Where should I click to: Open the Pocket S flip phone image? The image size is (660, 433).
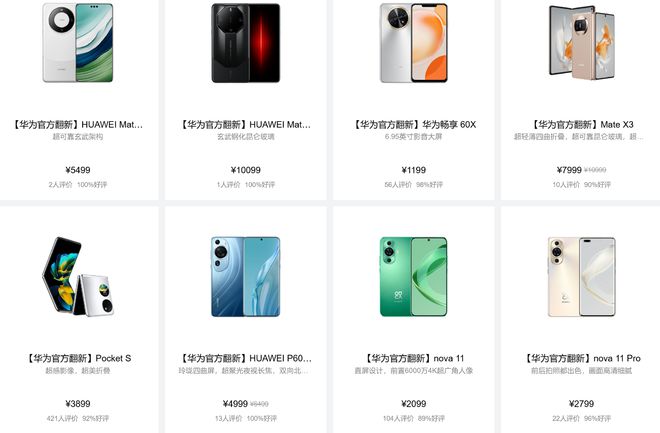click(78, 276)
